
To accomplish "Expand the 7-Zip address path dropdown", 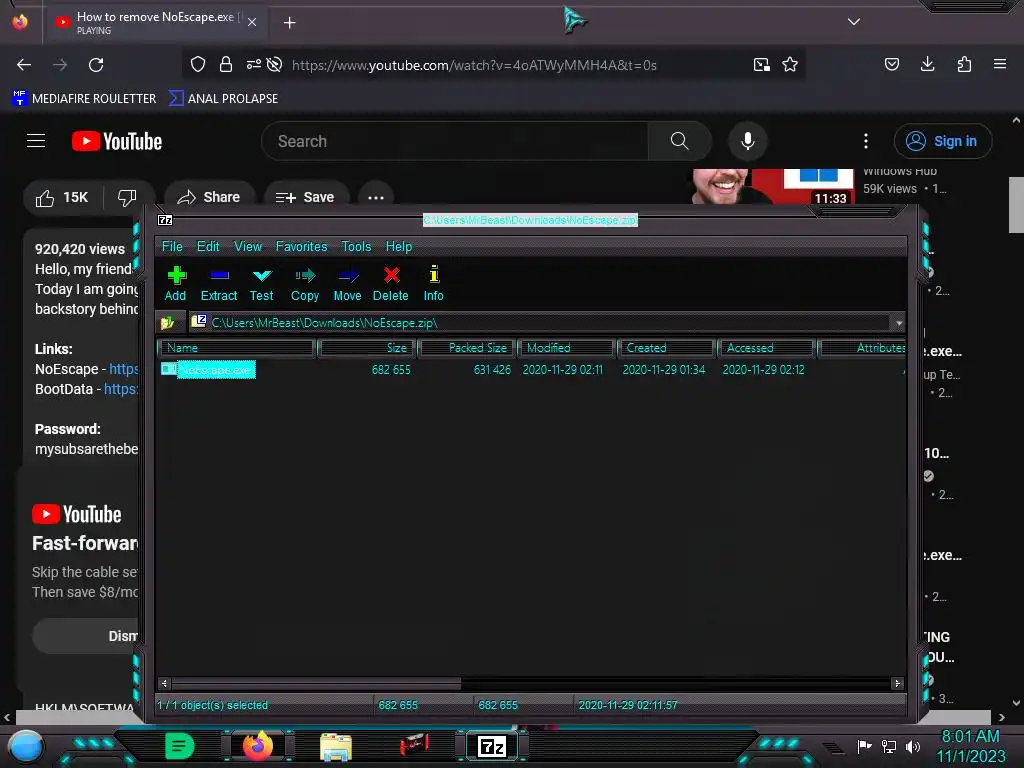I will 899,323.
